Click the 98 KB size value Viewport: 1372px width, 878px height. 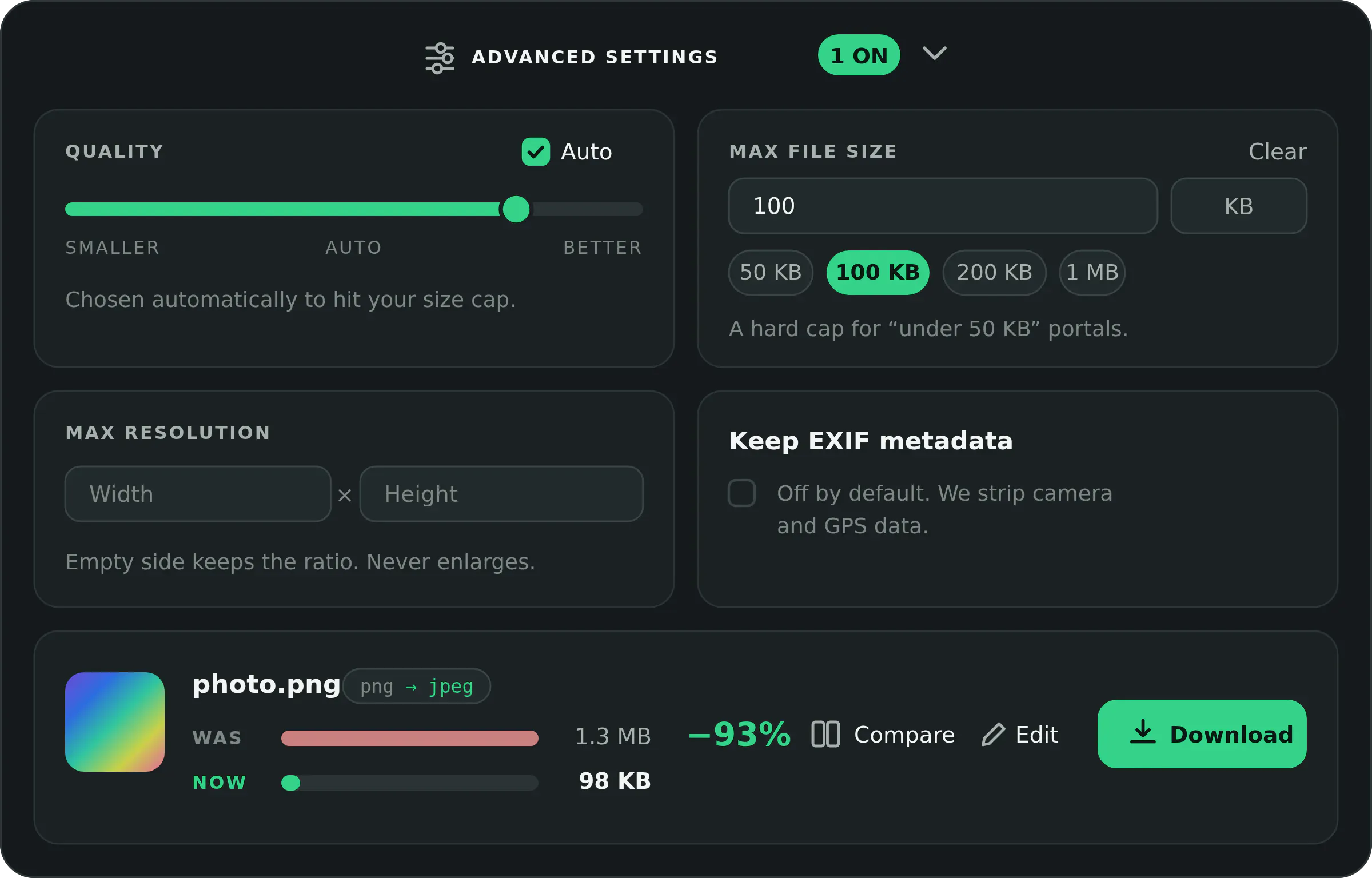pyautogui.click(x=615, y=781)
